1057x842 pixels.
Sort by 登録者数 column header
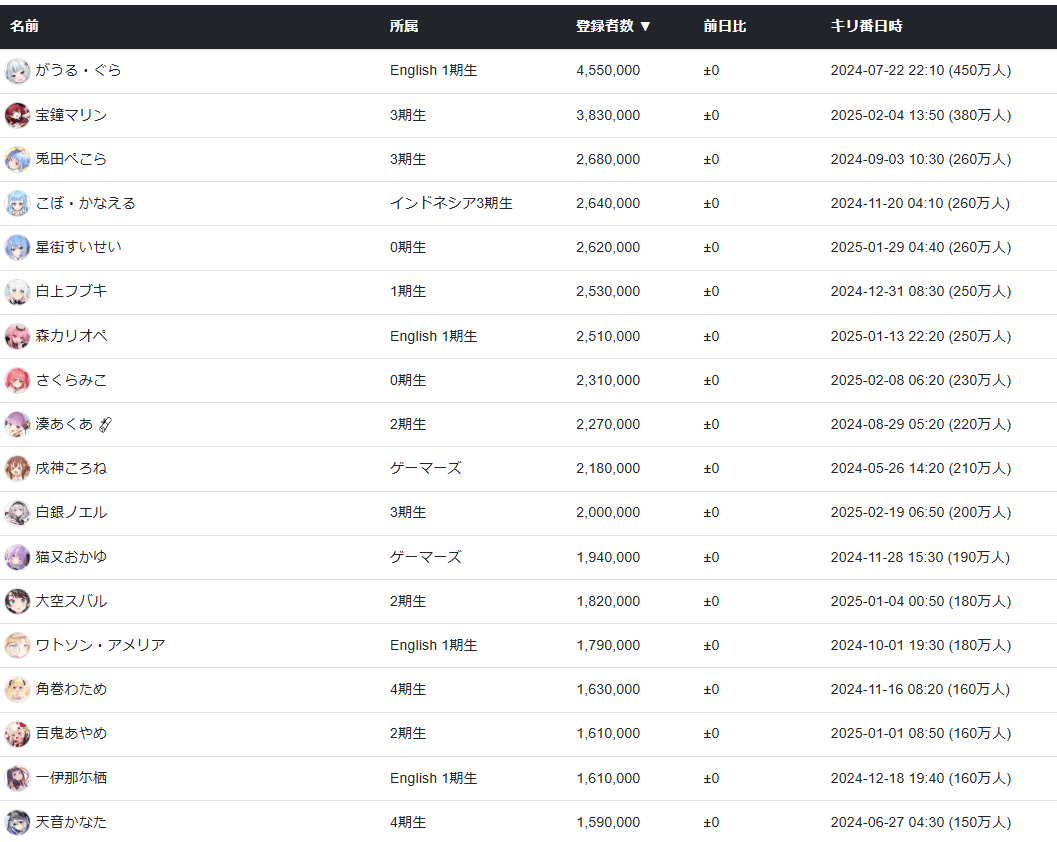point(613,26)
